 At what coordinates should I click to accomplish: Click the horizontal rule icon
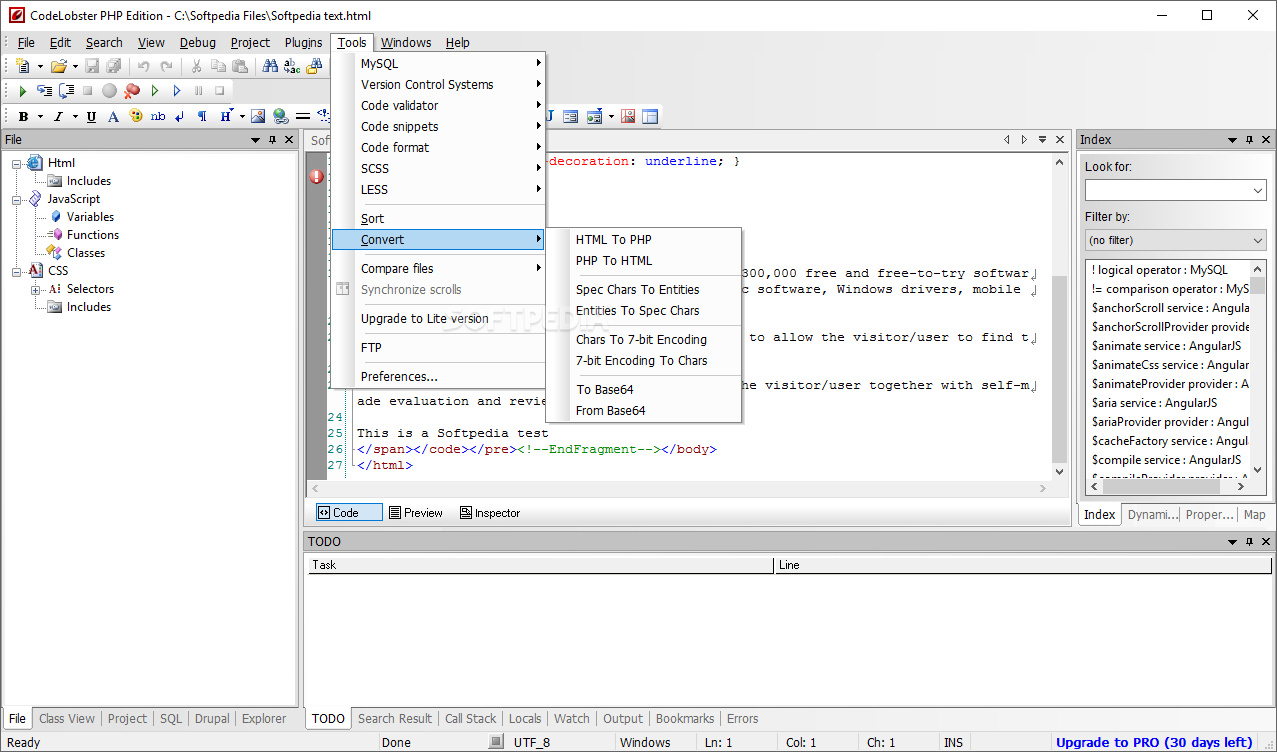click(x=303, y=116)
